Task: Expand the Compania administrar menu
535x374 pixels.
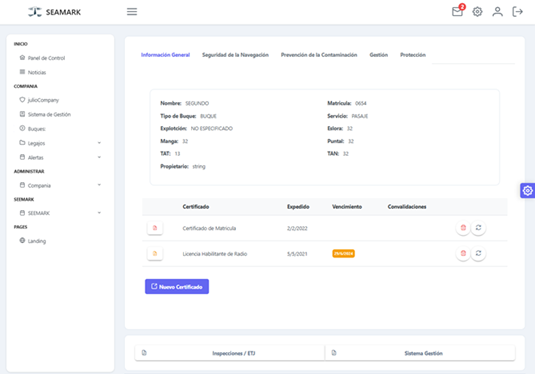Action: 60,185
